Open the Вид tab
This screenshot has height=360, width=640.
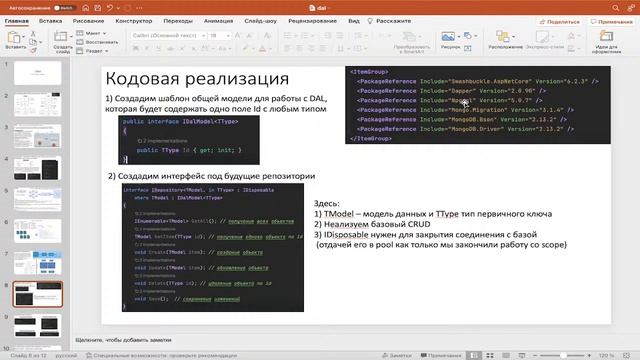[x=354, y=21]
